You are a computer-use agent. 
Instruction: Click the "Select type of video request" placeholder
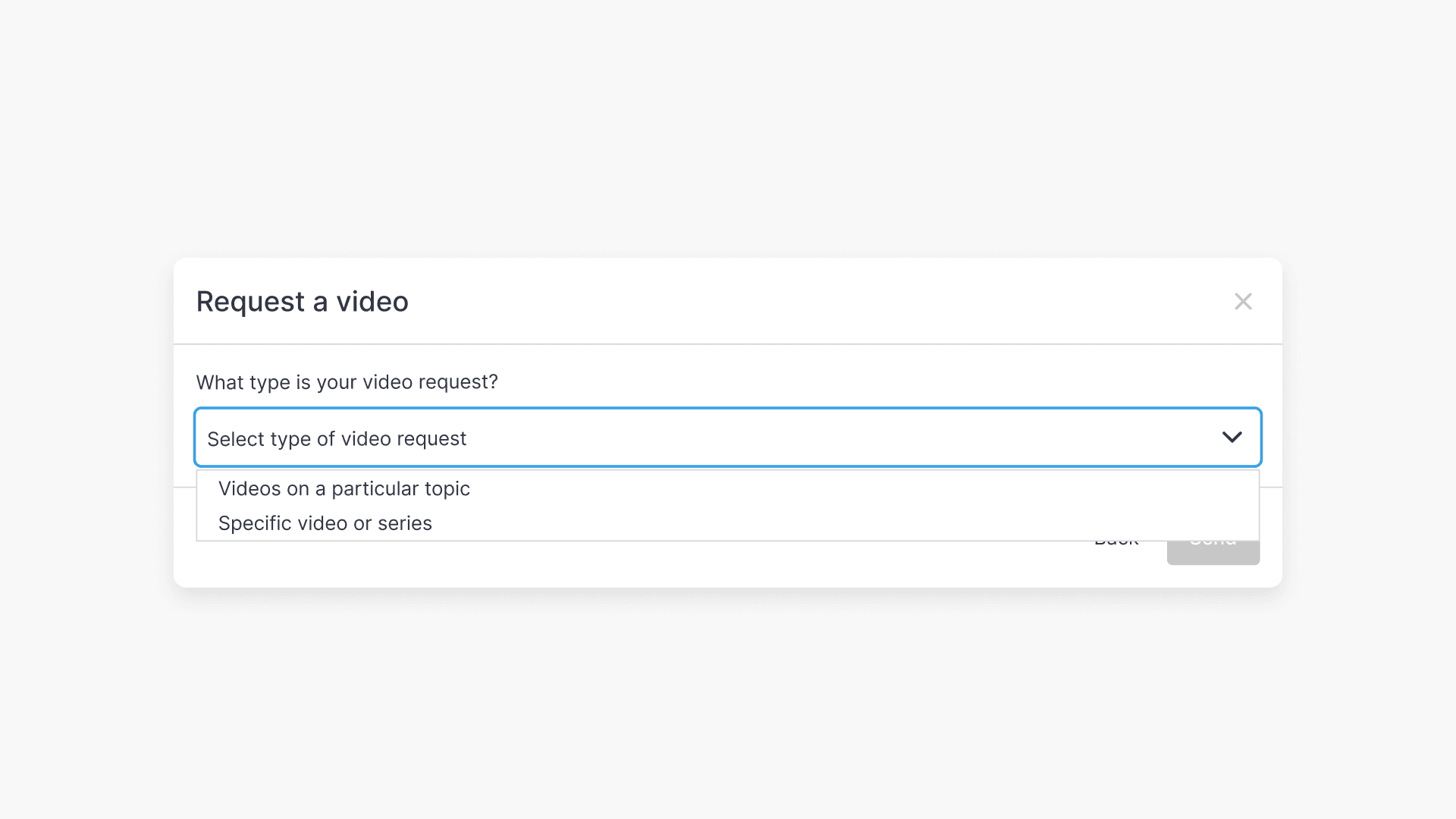pos(337,438)
